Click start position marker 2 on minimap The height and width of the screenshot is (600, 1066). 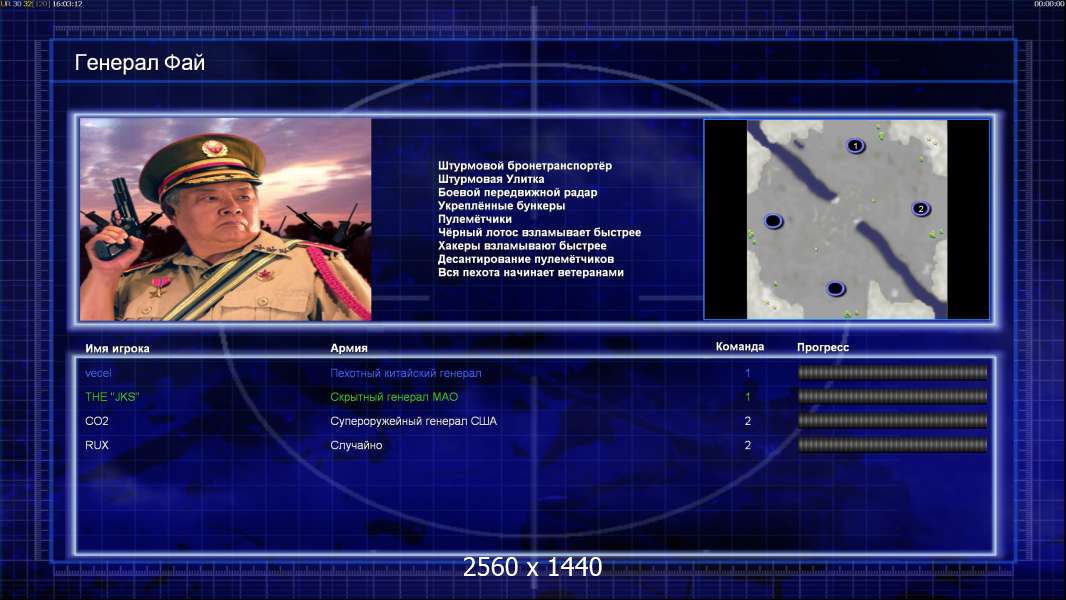point(921,209)
